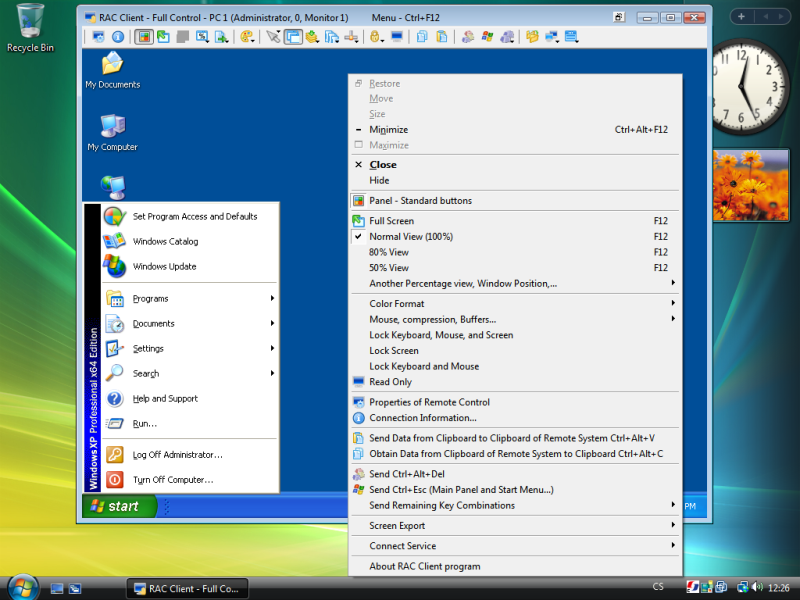Screen dimensions: 800x600
Task: Click the Switch Between Windows quick launch icon
Action: click(75, 589)
